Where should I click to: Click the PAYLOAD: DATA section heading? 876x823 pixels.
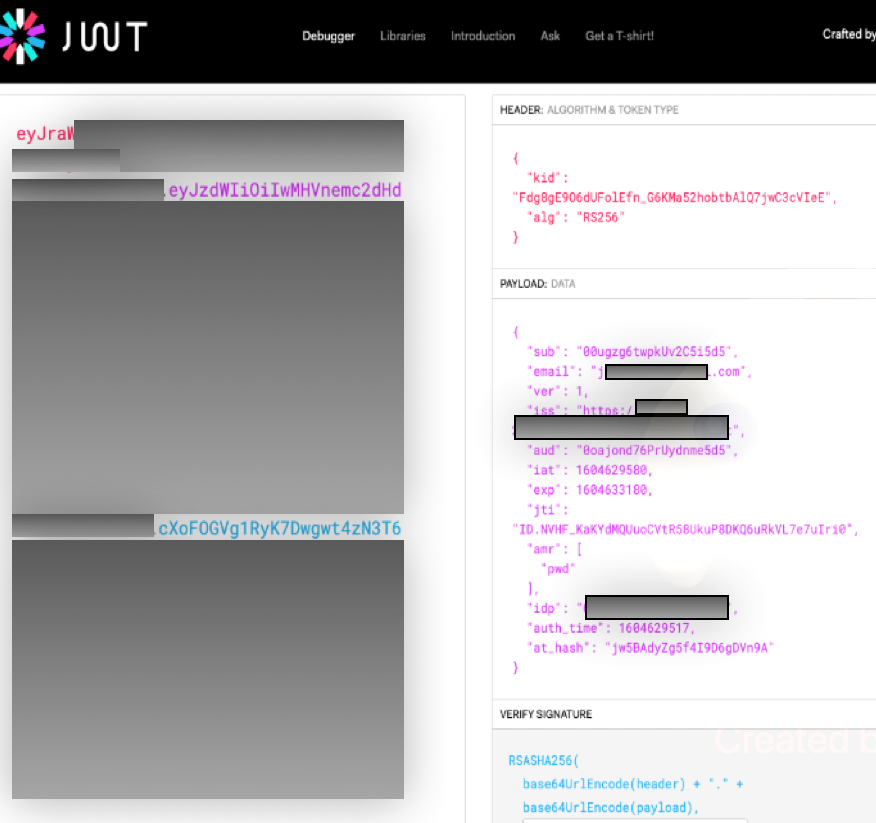coord(537,284)
